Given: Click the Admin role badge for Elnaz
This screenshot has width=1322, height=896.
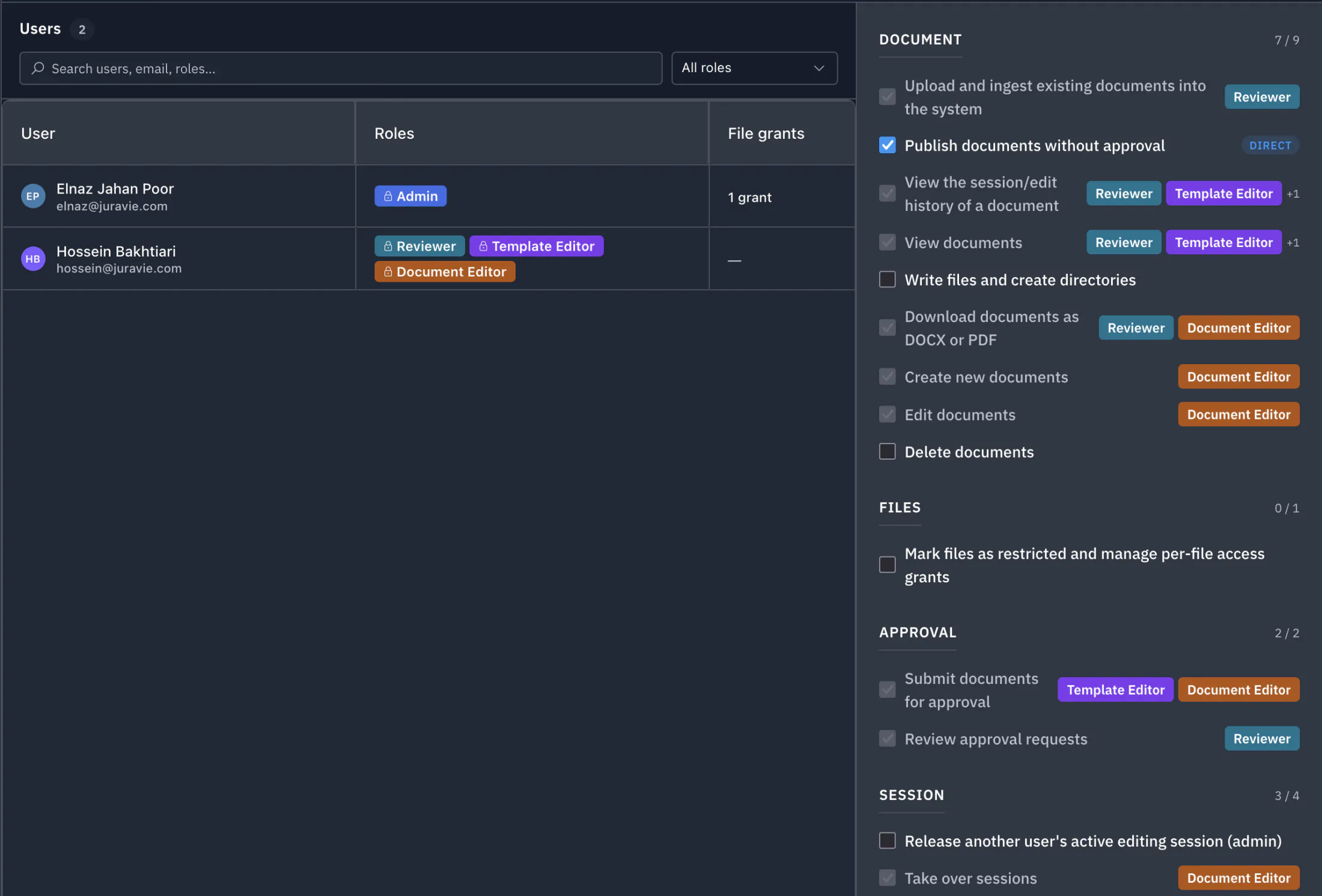Looking at the screenshot, I should pos(410,196).
